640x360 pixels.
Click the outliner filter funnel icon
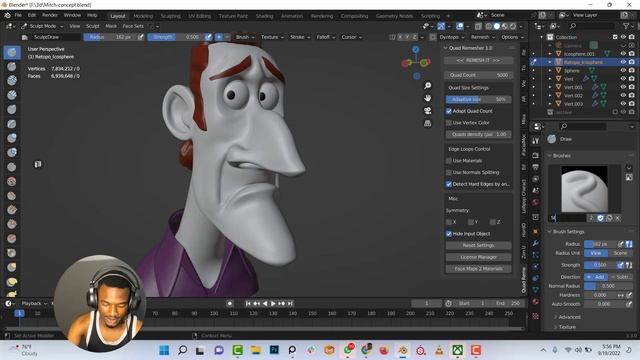(626, 26)
